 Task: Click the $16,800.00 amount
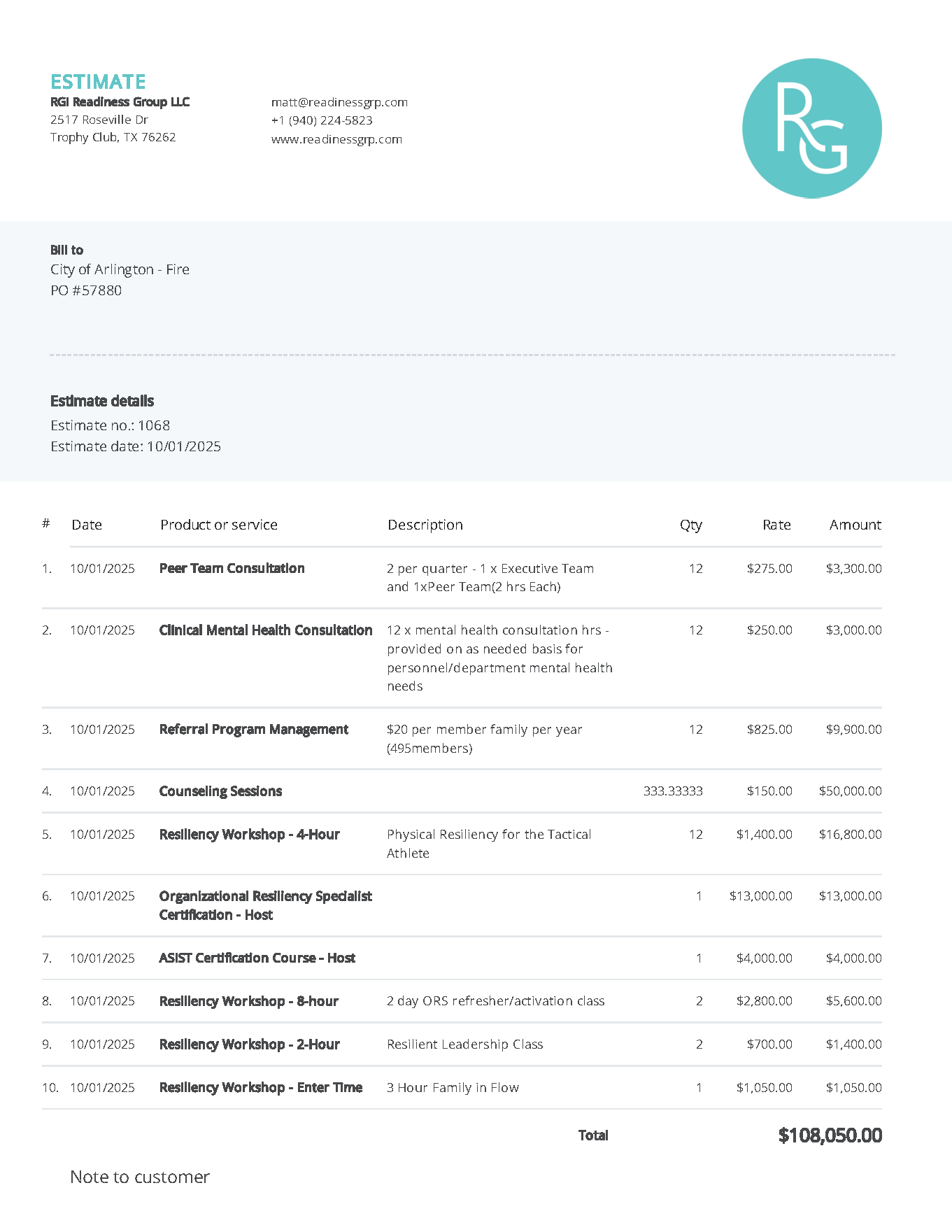pos(850,834)
